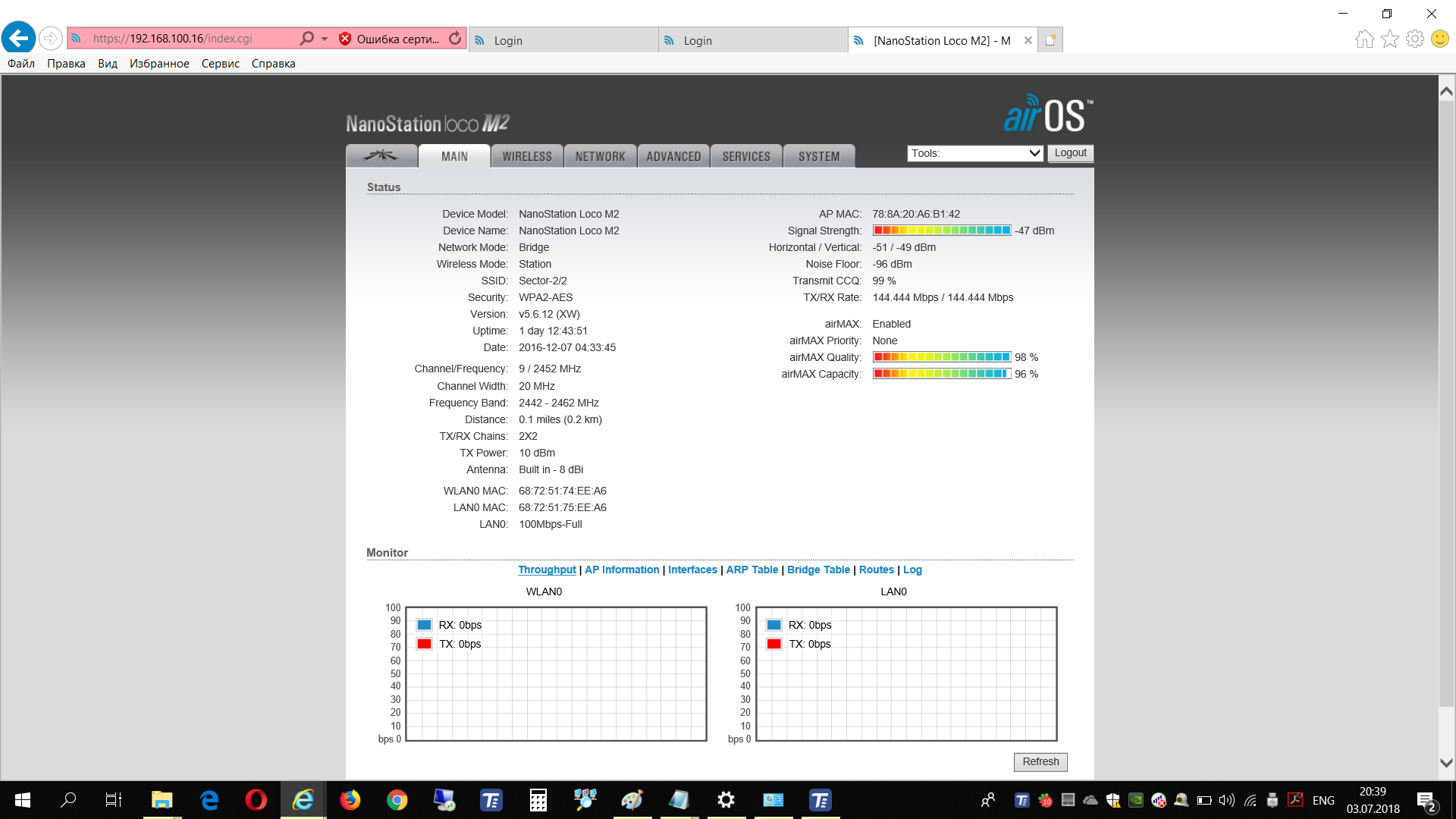This screenshot has width=1456, height=819.
Task: Launch Opera from the taskbar
Action: [256, 800]
